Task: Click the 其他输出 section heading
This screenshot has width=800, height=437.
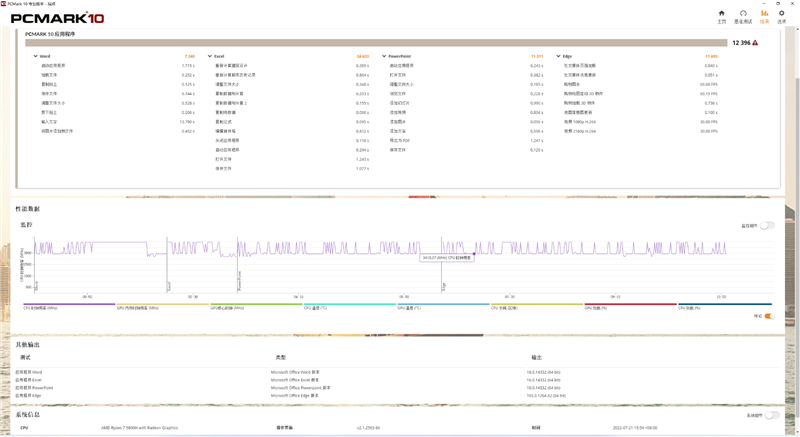Action: pos(28,345)
